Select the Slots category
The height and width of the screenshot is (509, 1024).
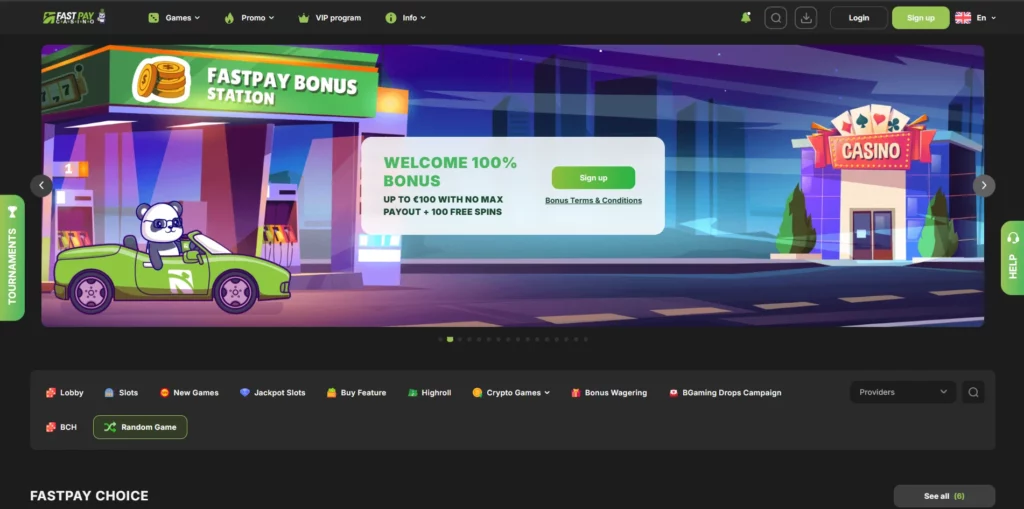(x=121, y=393)
